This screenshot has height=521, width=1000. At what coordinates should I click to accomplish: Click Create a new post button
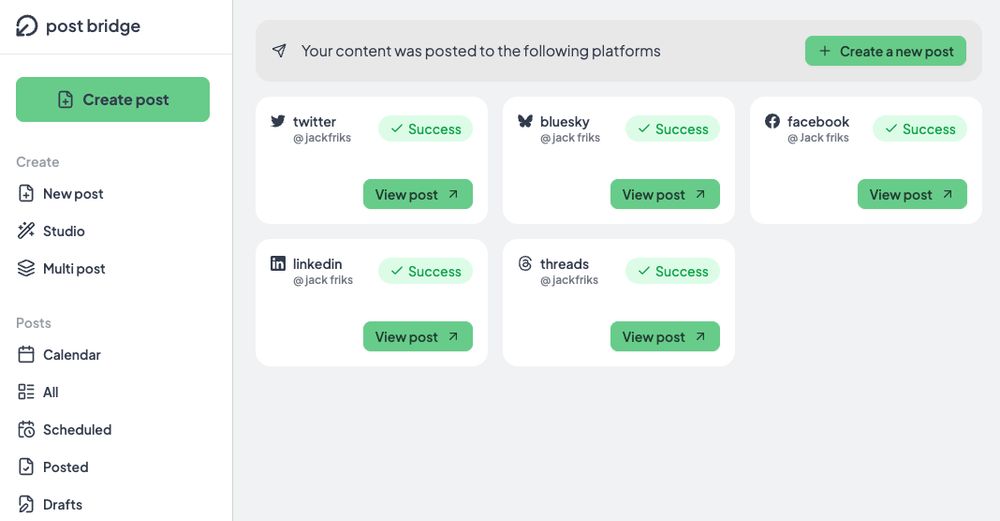click(885, 51)
